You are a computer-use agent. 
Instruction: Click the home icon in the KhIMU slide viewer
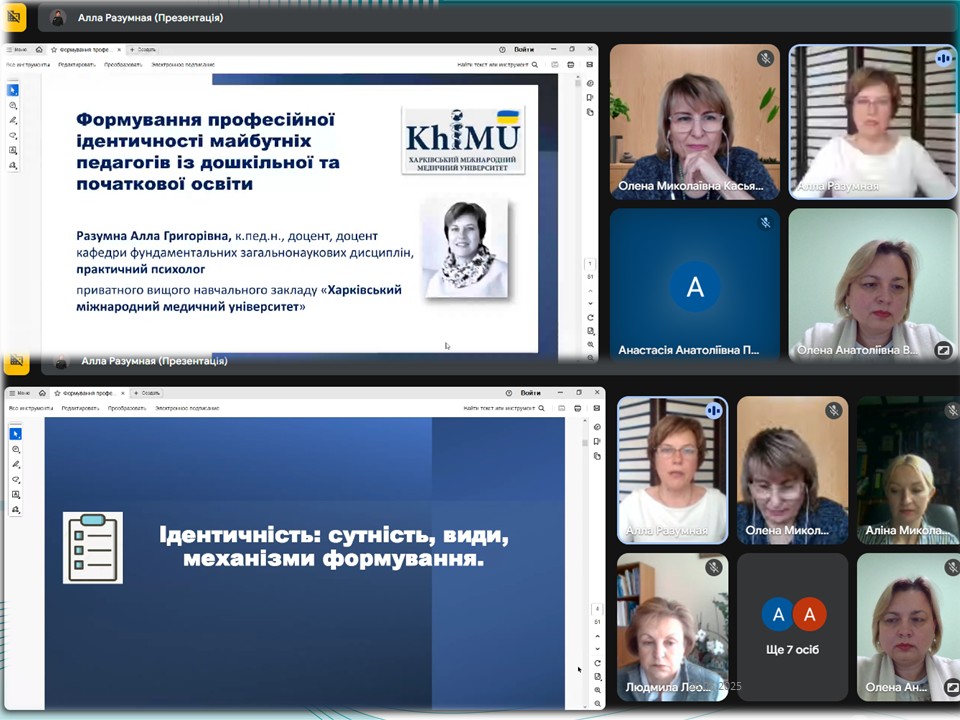coord(39,49)
